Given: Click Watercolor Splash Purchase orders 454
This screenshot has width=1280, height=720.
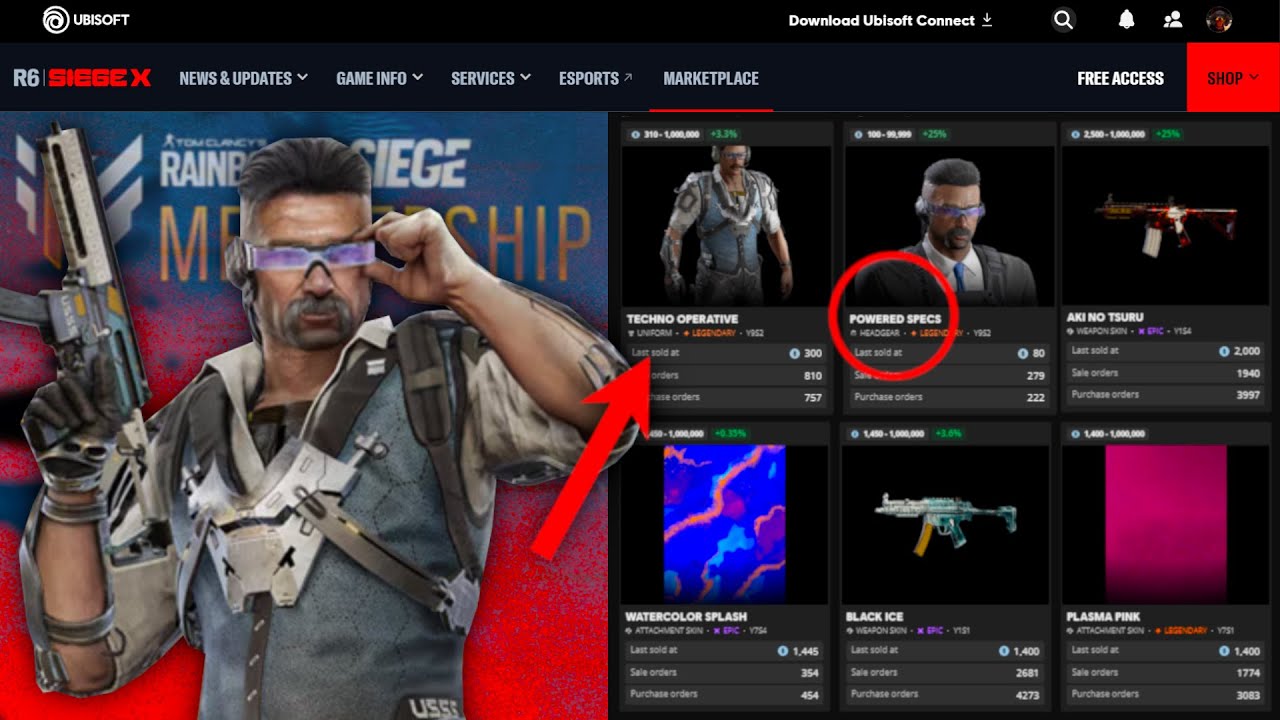Looking at the screenshot, I should [x=810, y=695].
